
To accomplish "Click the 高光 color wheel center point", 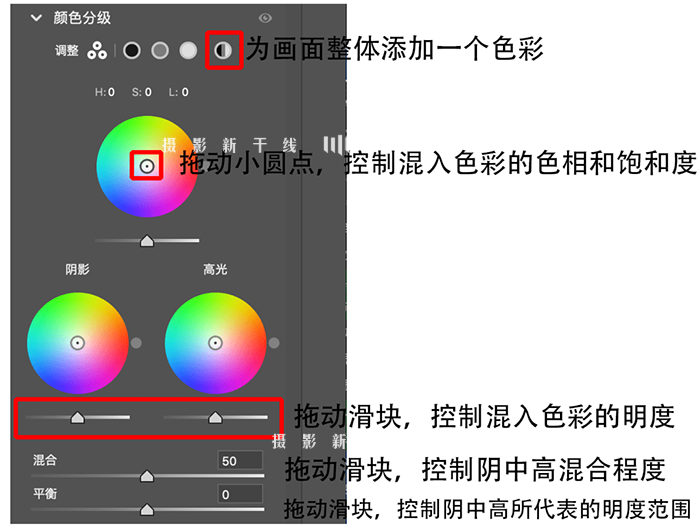I will coord(216,343).
